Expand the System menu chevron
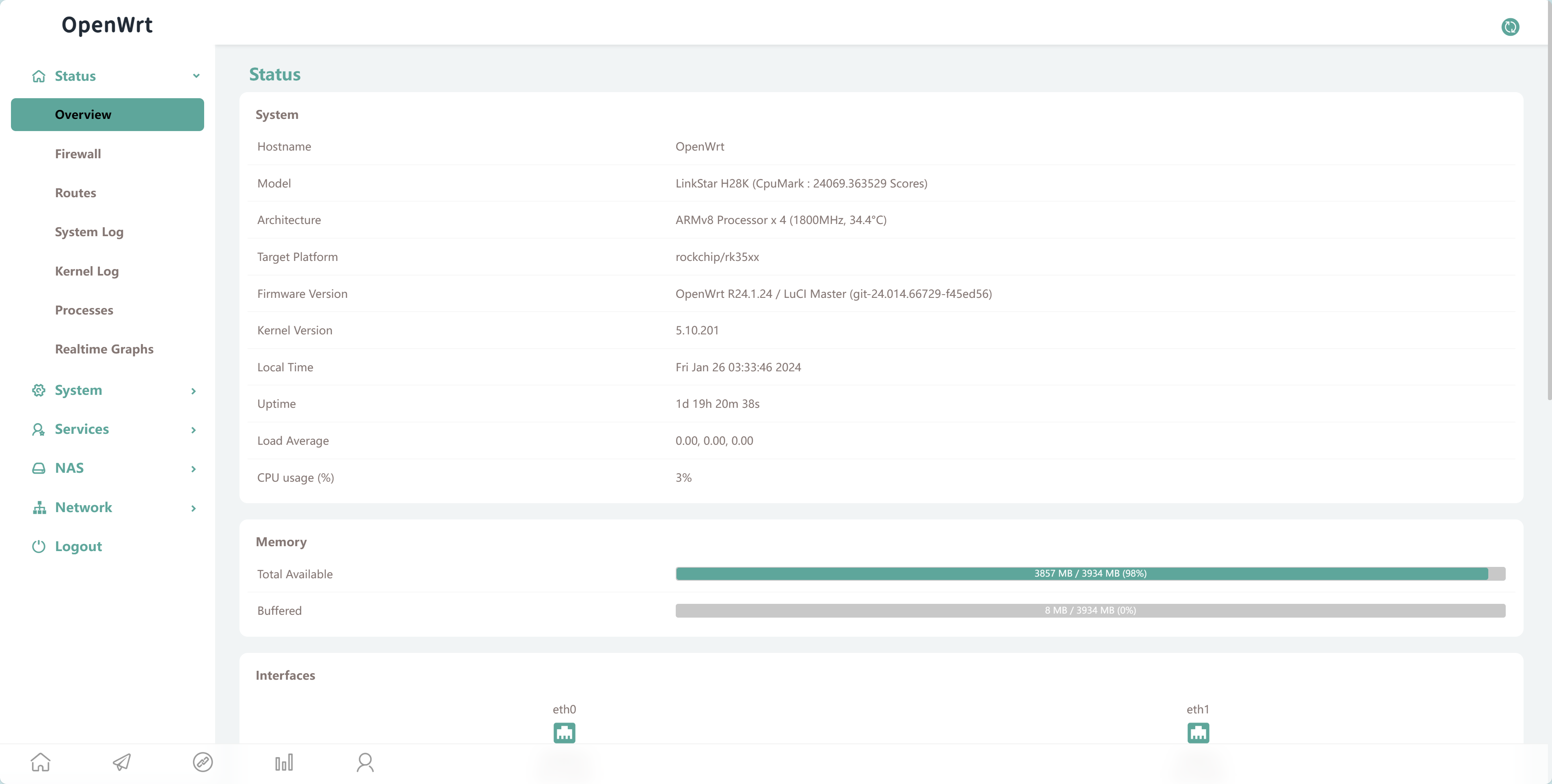1552x784 pixels. coord(194,391)
